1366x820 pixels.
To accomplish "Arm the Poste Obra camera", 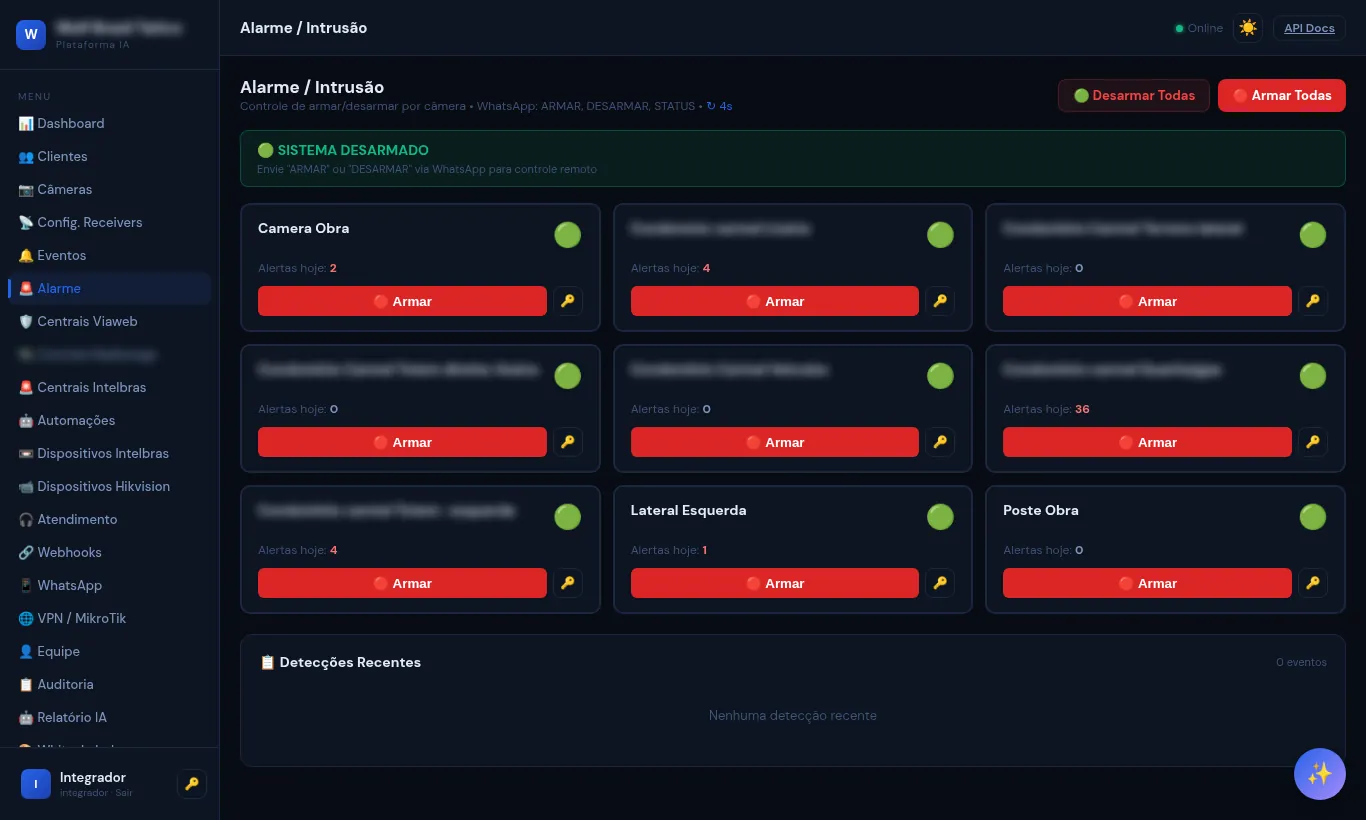I will coord(1147,583).
